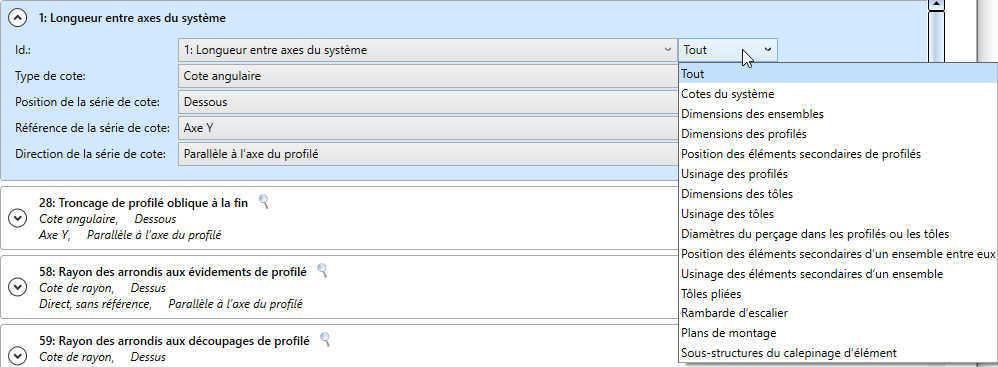Open the Type de cote field

point(428,76)
